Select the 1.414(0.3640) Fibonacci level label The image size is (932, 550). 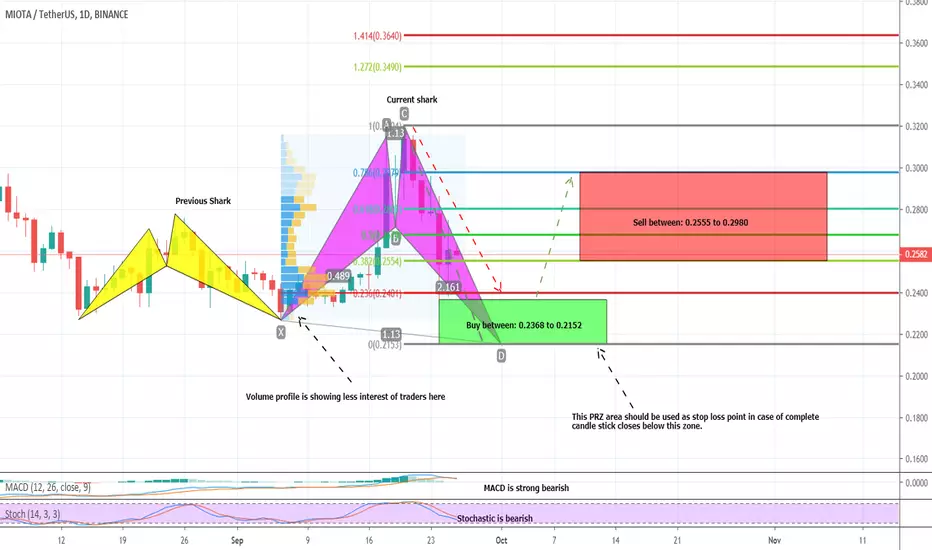coord(377,36)
